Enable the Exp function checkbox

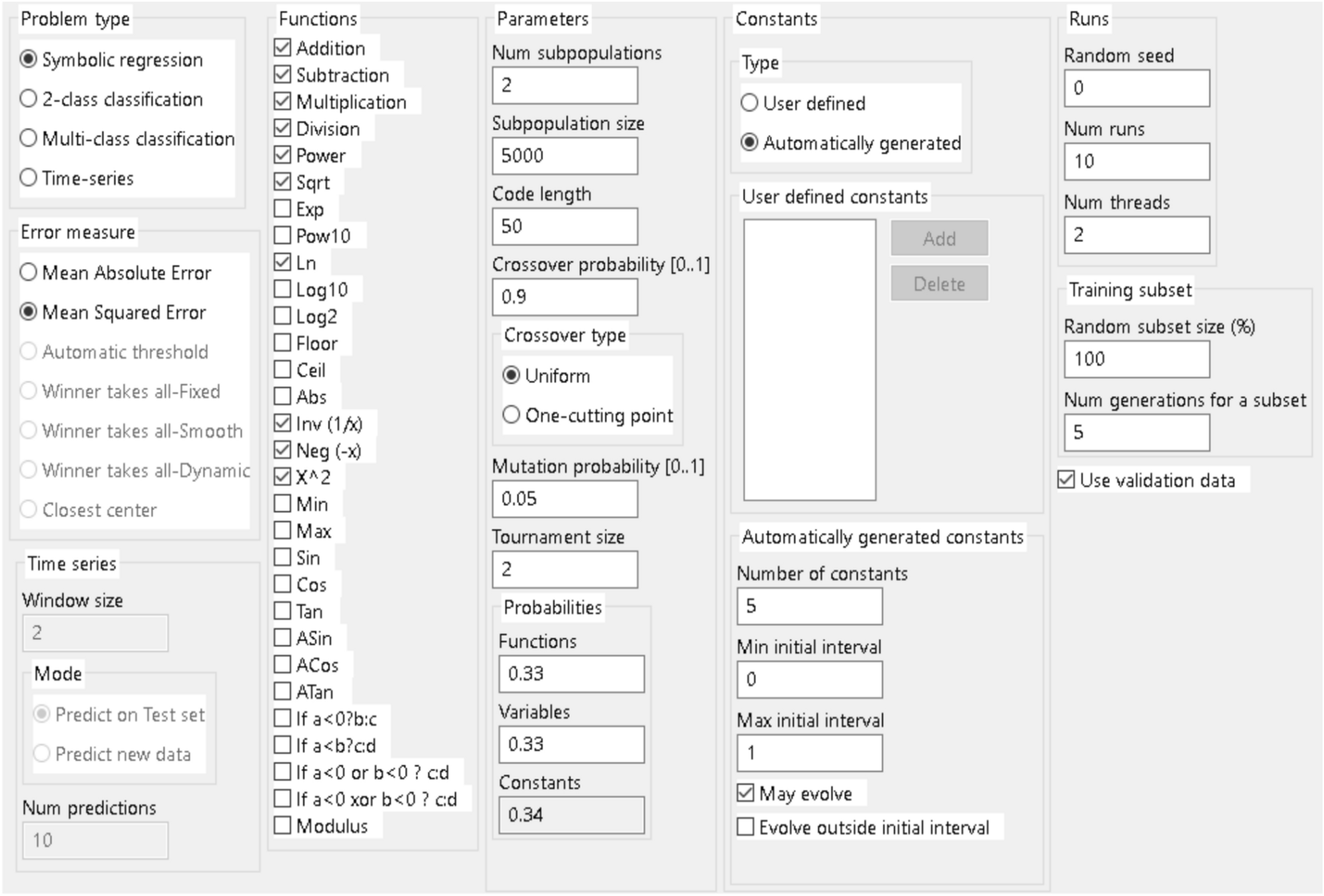pos(282,209)
